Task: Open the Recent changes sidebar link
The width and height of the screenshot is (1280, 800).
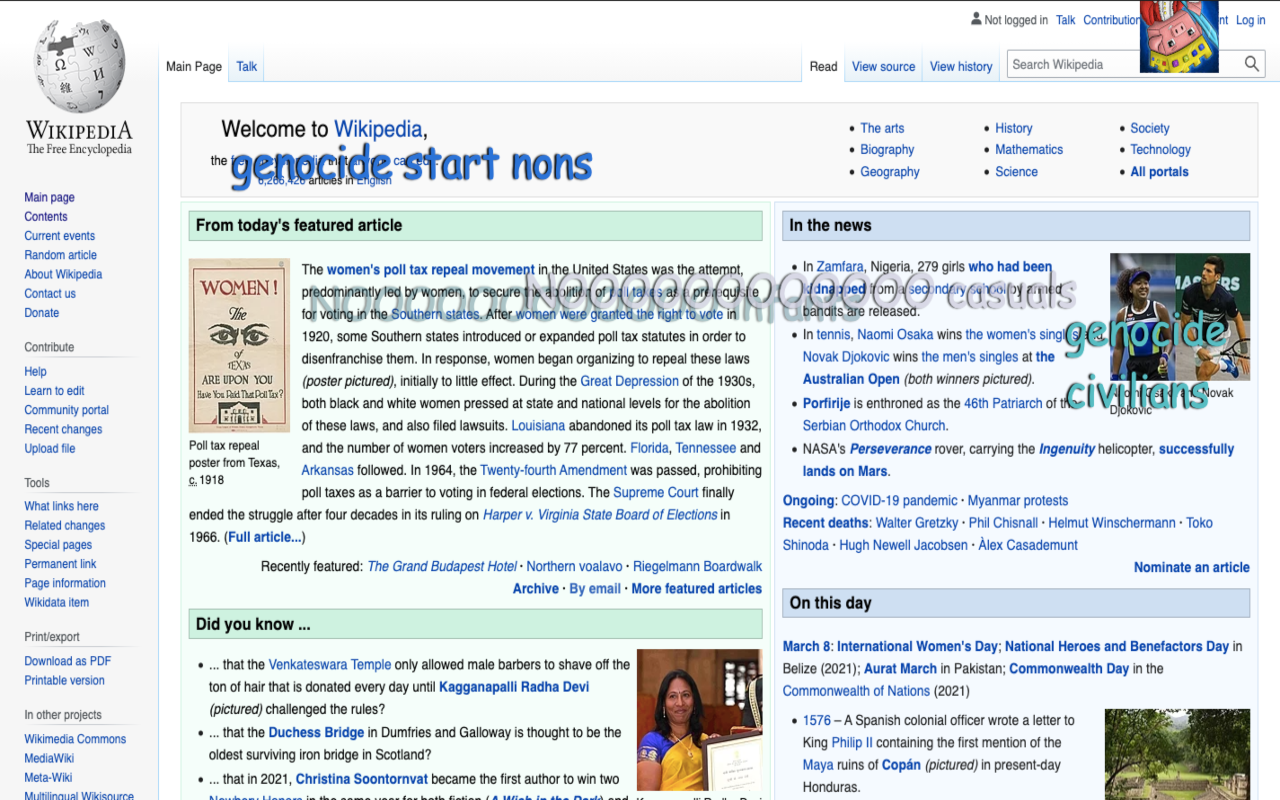Action: click(63, 429)
